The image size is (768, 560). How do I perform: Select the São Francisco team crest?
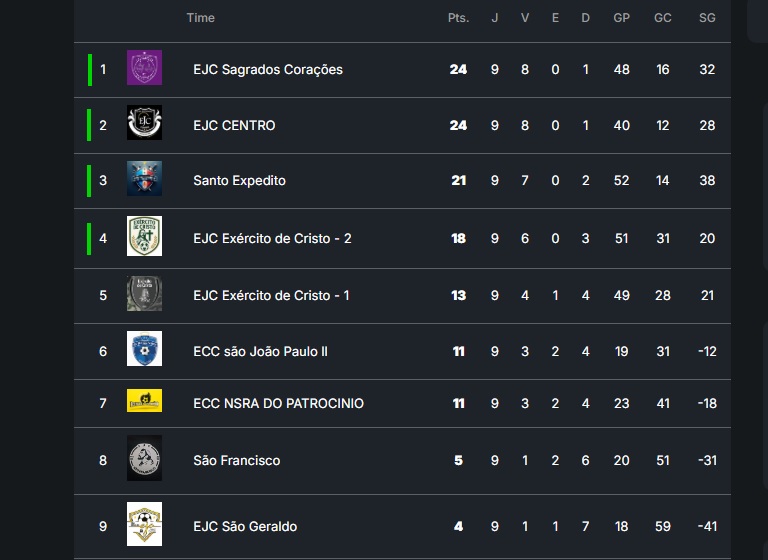(144, 459)
